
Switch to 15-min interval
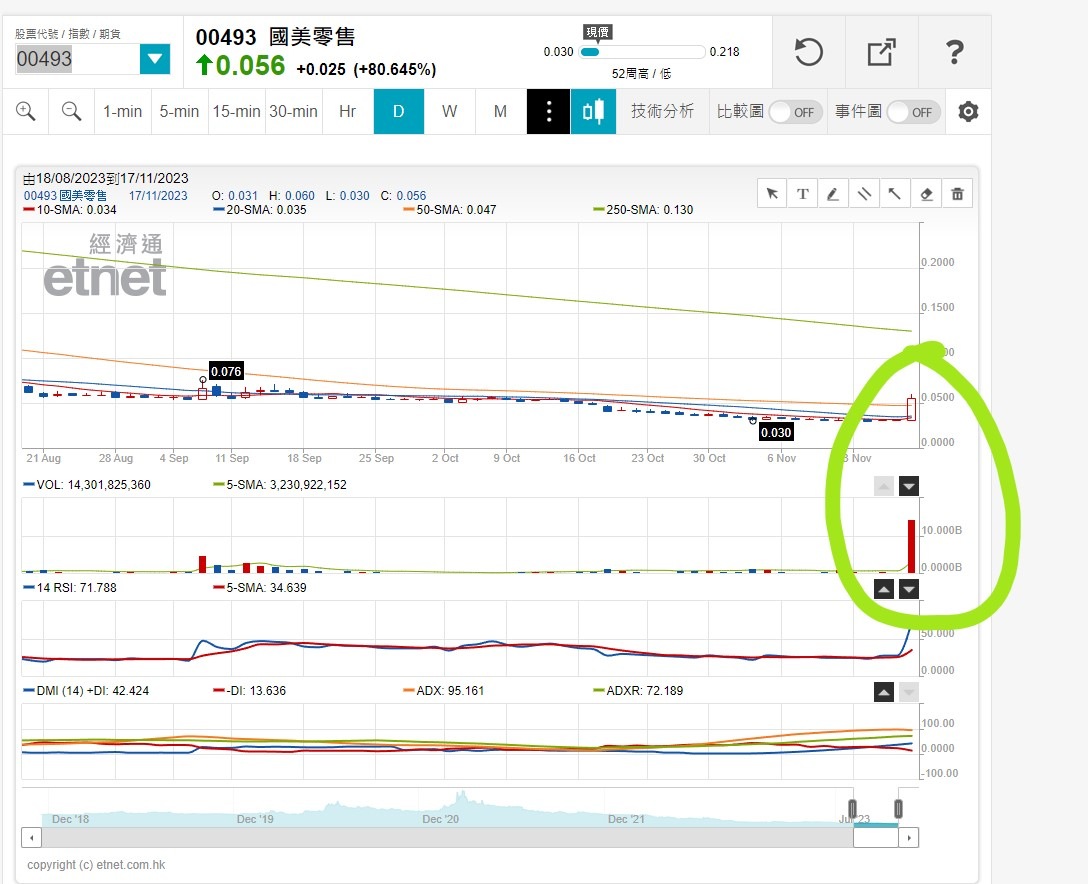click(x=236, y=111)
